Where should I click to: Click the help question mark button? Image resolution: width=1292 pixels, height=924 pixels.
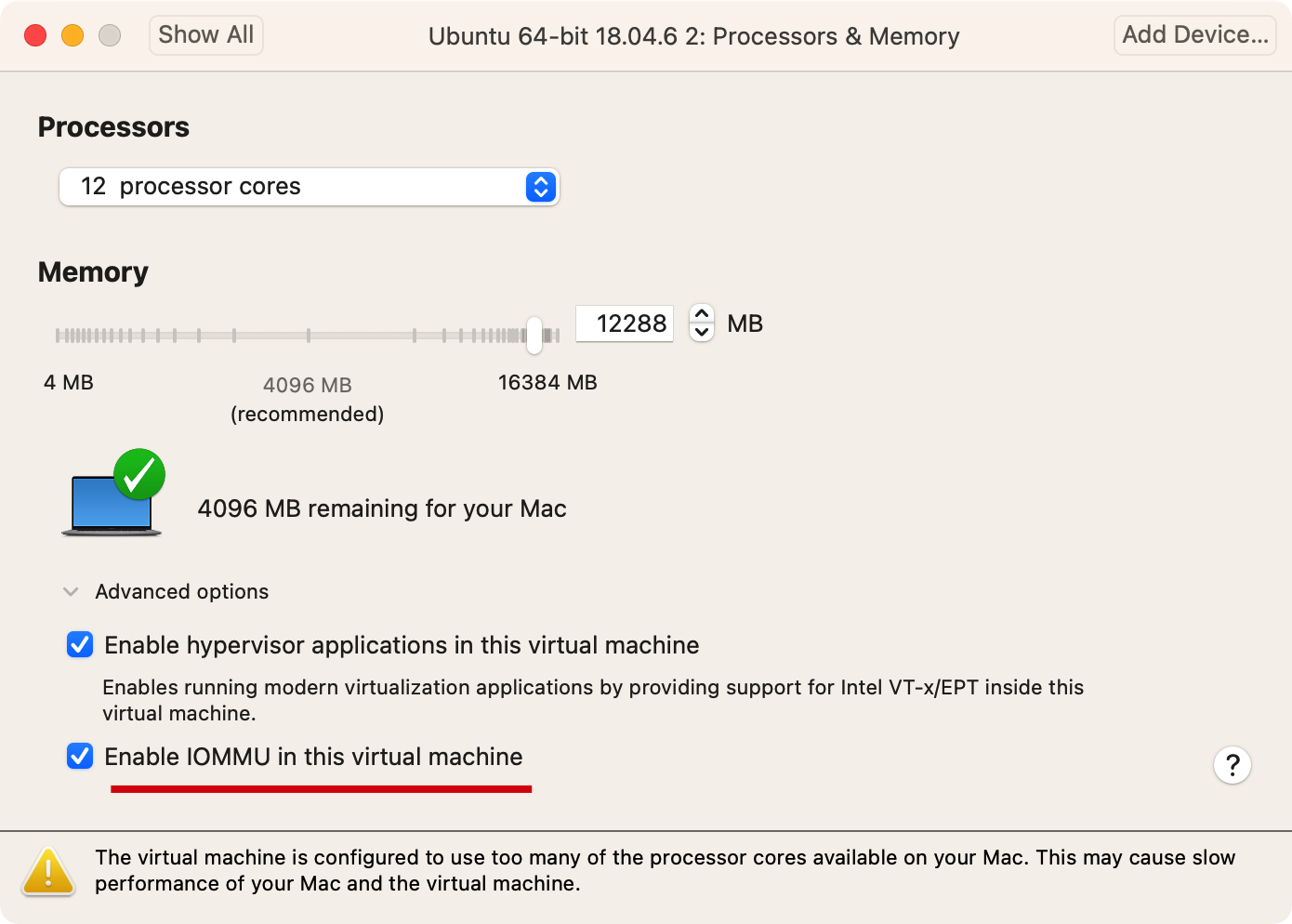[1232, 765]
